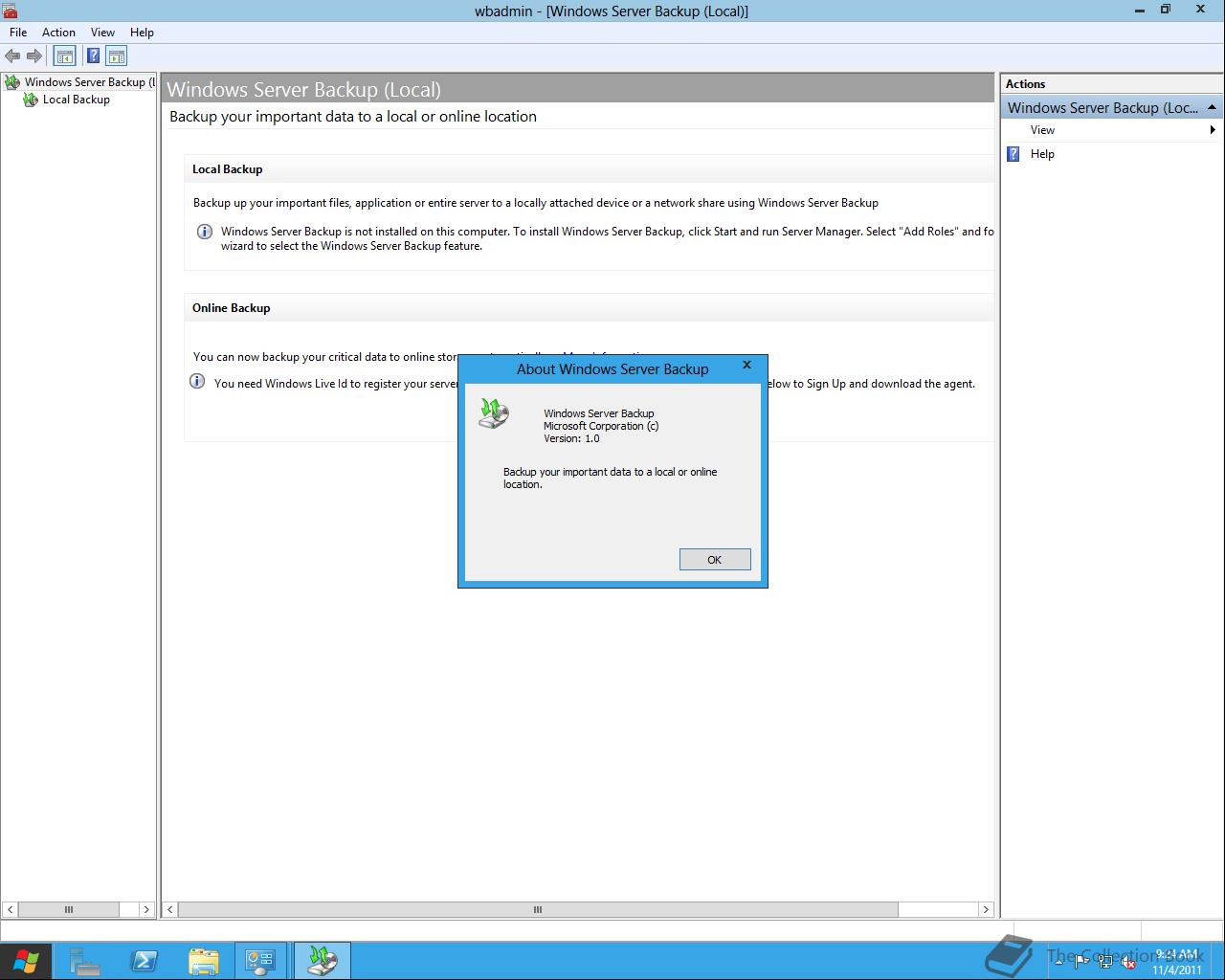Expand the View submenu in Actions pane
This screenshot has height=980, width=1225.
pyautogui.click(x=1213, y=130)
